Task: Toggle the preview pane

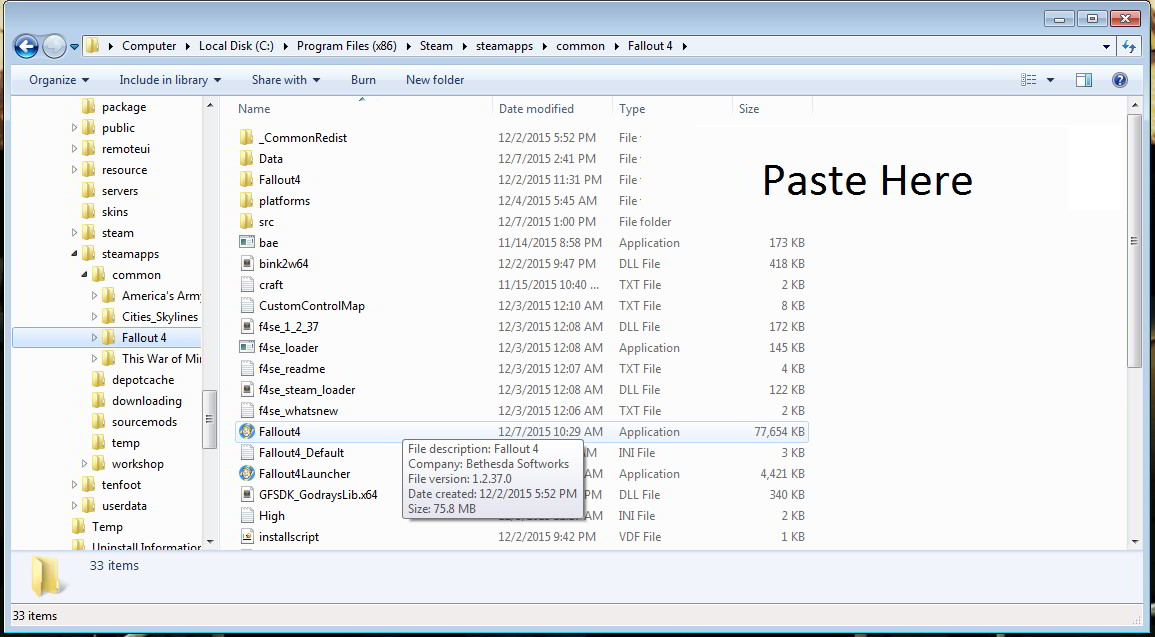Action: pos(1083,79)
